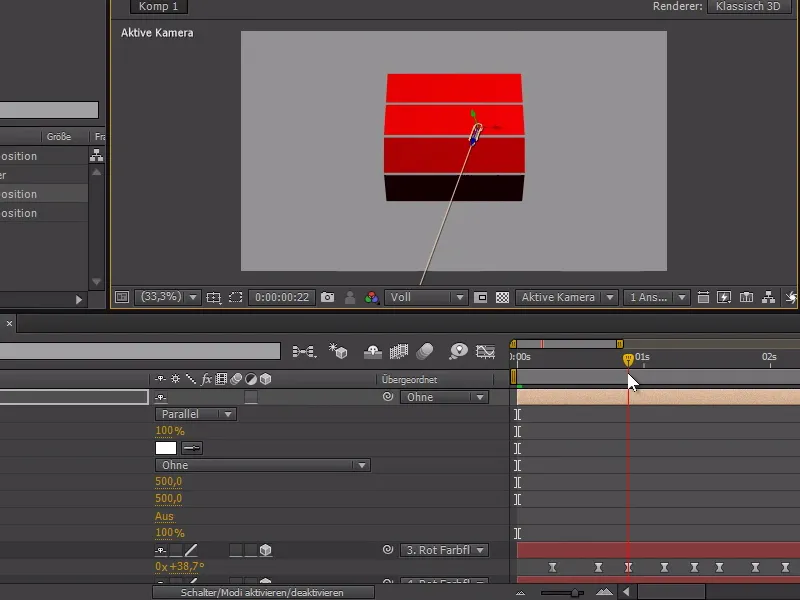
Task: Click pick whip beside 3. Rot Farbfl
Action: tap(388, 549)
